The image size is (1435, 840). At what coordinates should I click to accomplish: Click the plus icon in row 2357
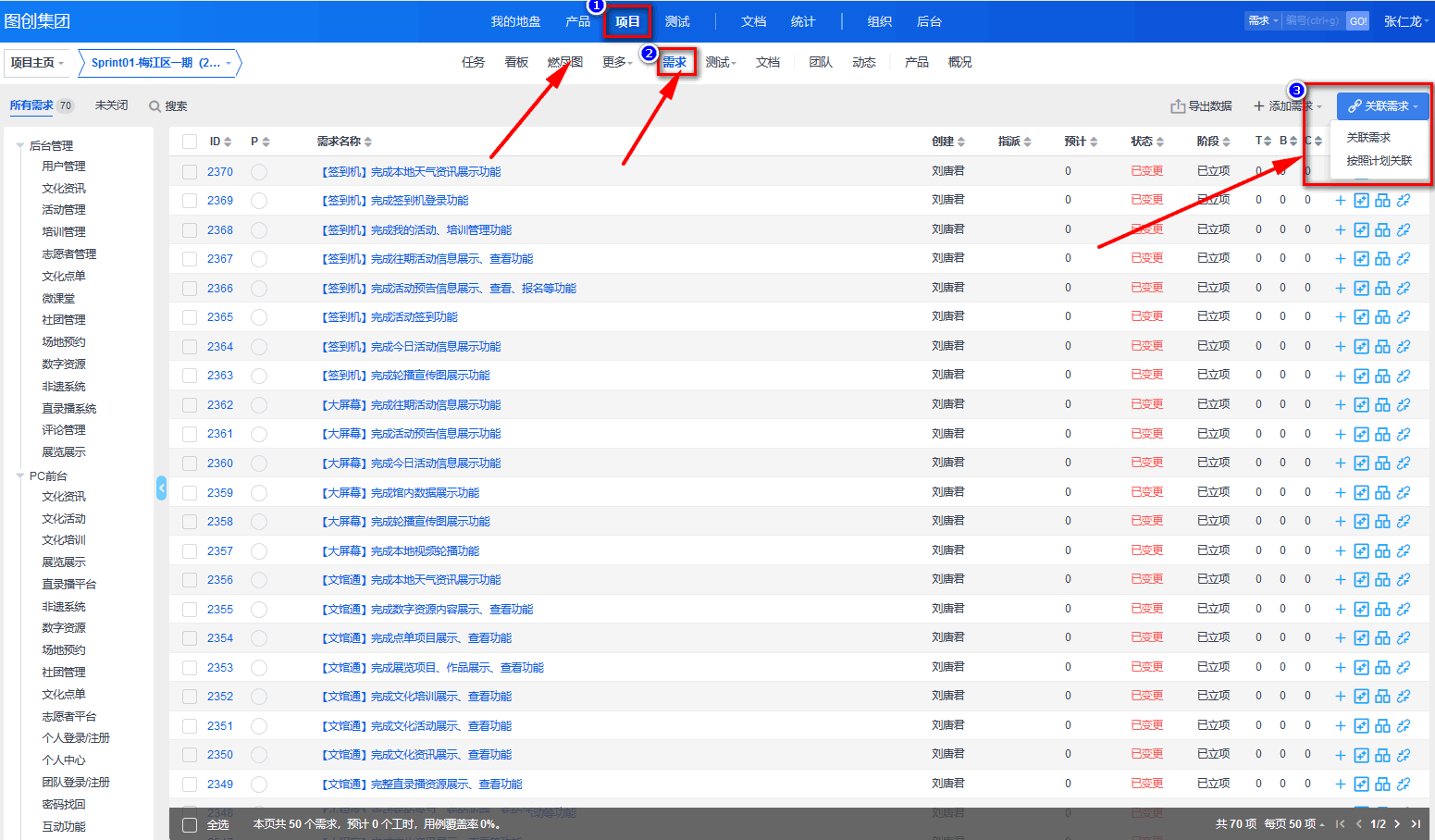[x=1341, y=551]
